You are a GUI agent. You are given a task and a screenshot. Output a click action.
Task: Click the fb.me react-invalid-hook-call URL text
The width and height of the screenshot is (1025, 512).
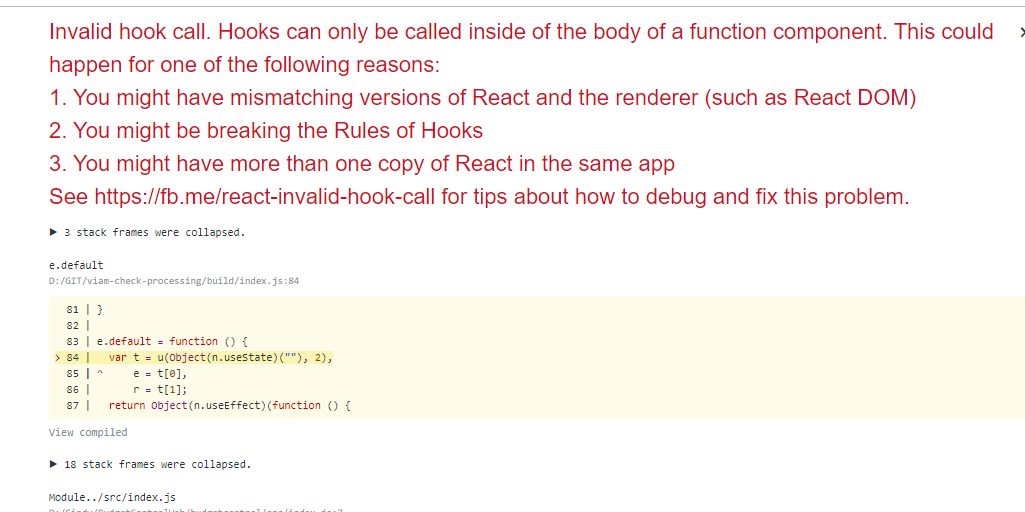264,196
